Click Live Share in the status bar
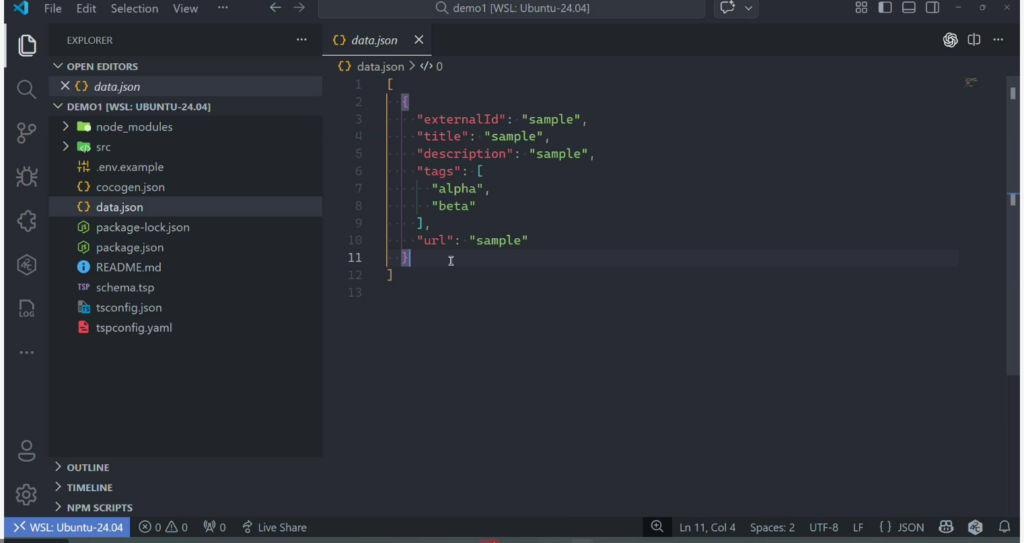This screenshot has height=543, width=1024. tap(274, 527)
